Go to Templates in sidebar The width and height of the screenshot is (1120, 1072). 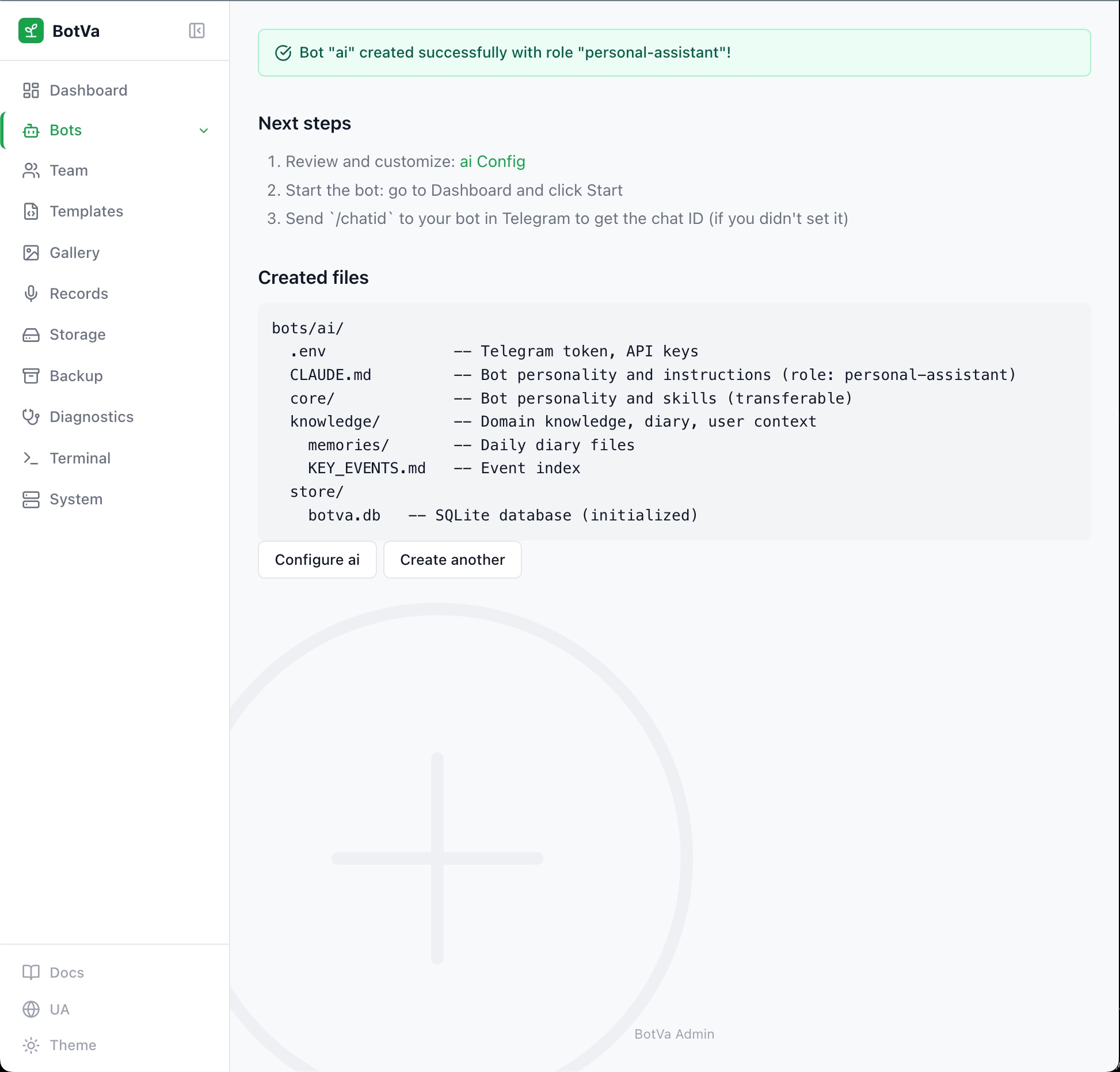(86, 211)
